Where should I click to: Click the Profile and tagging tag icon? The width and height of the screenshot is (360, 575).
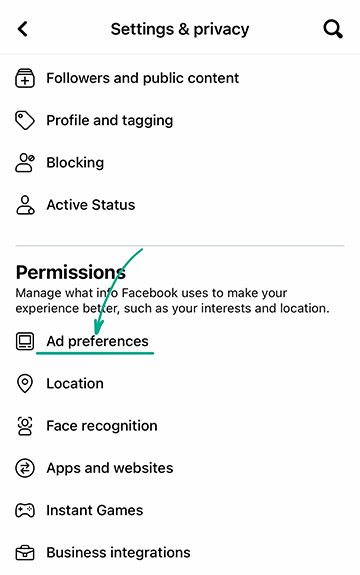(x=25, y=121)
